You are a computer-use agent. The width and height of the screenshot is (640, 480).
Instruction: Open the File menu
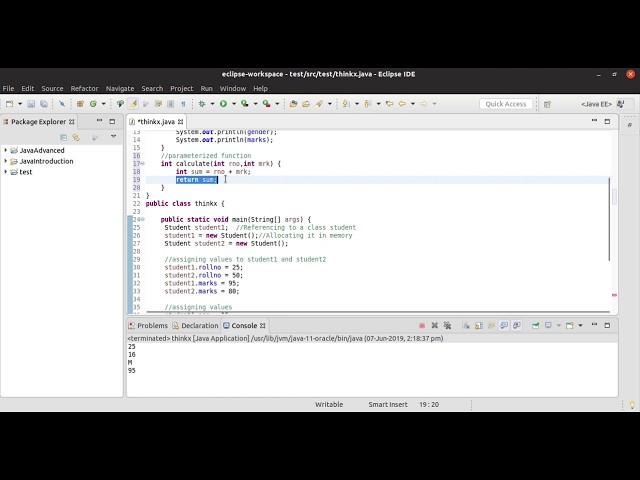pyautogui.click(x=8, y=88)
